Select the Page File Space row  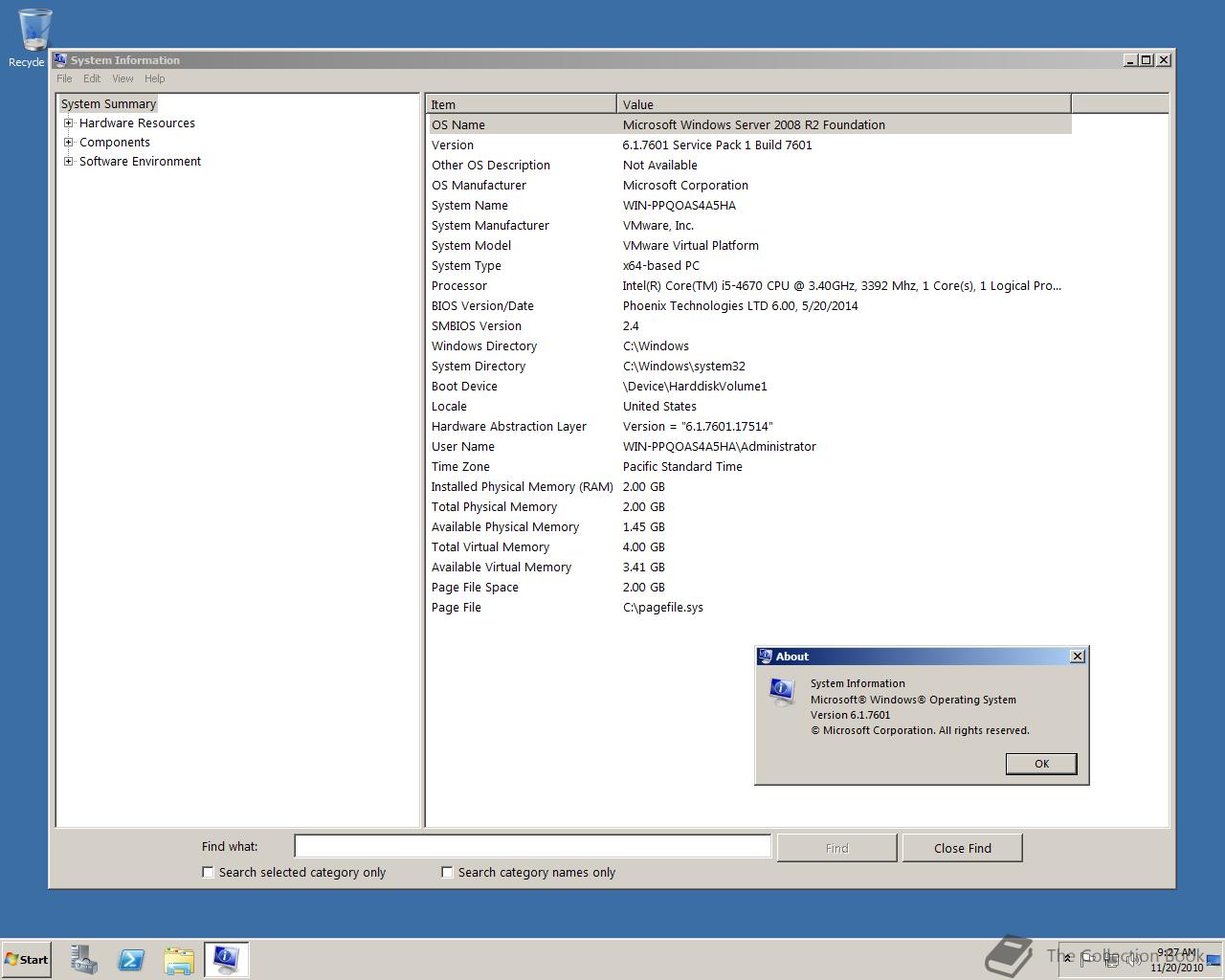749,587
